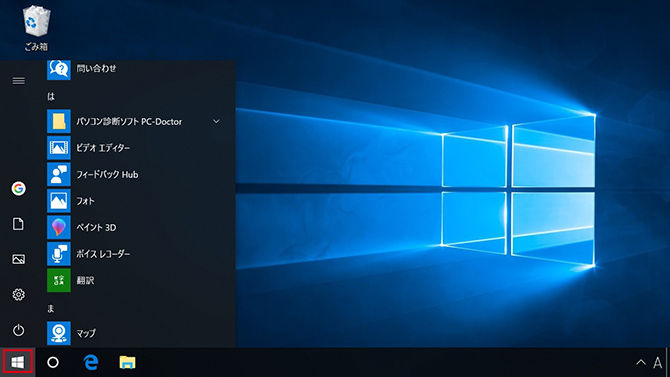Open the ボイス レコーダー icon
Viewport: 670px width, 377px height.
pyautogui.click(x=59, y=254)
